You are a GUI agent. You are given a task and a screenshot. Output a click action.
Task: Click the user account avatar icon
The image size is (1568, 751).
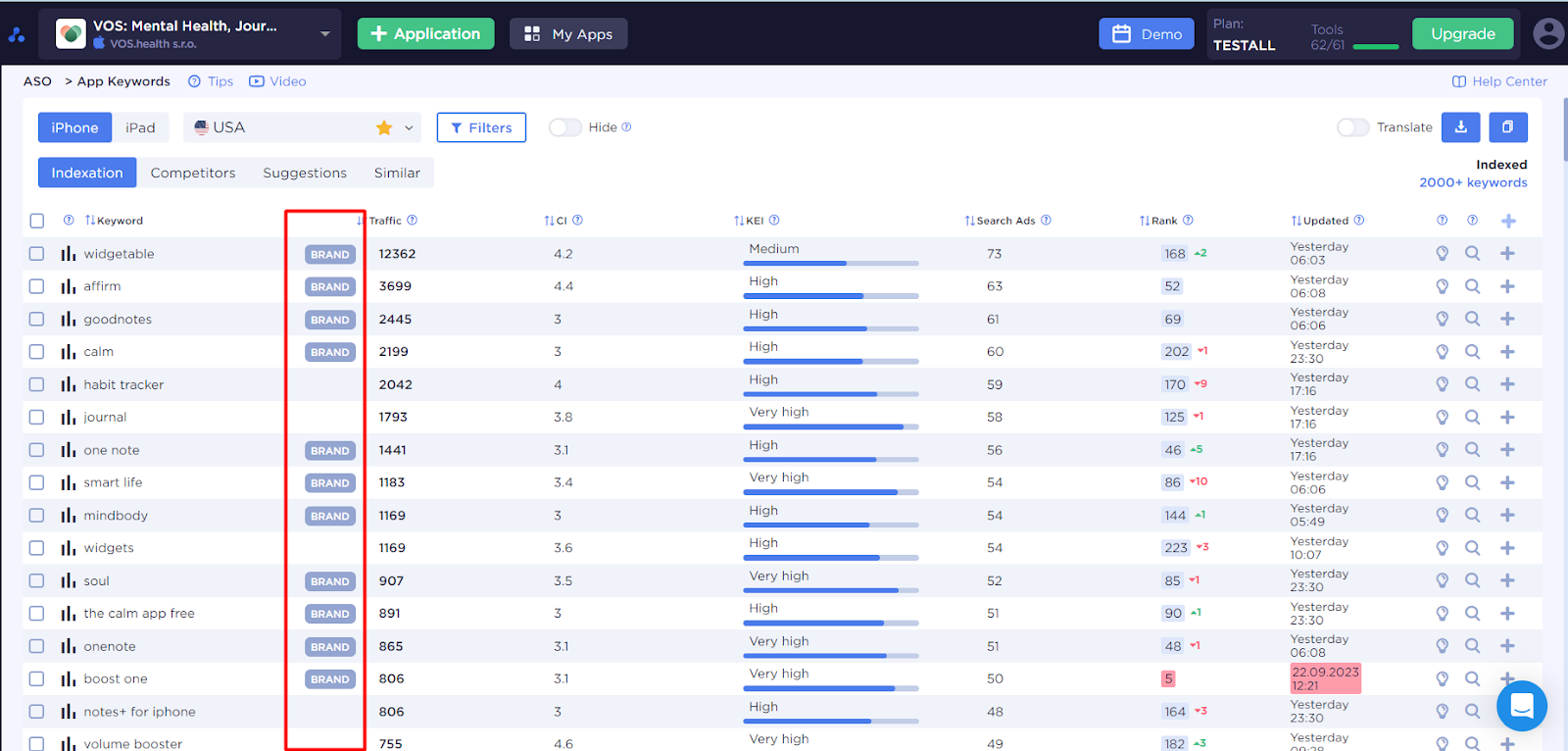[1548, 33]
